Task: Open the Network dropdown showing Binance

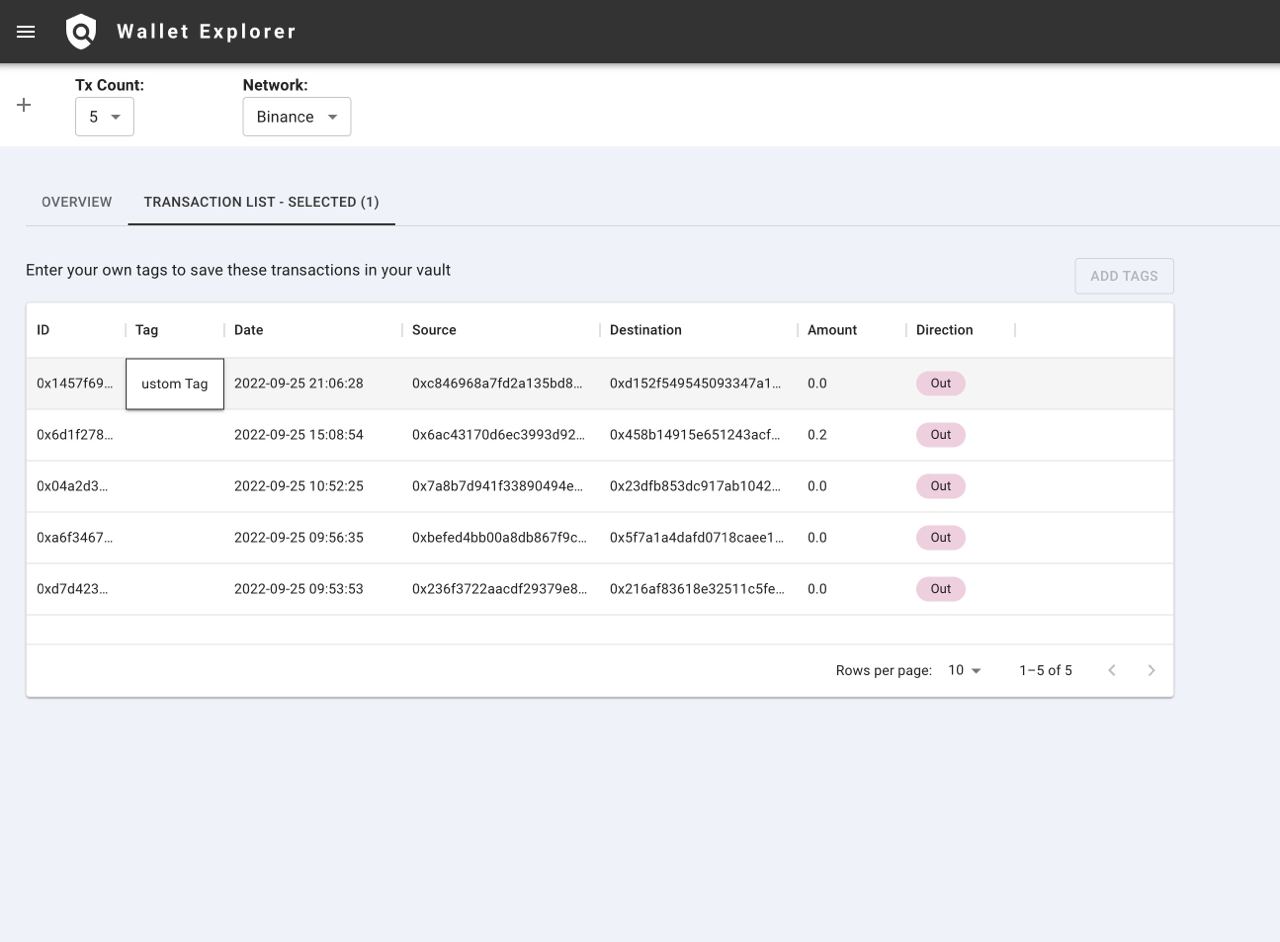Action: pos(296,116)
